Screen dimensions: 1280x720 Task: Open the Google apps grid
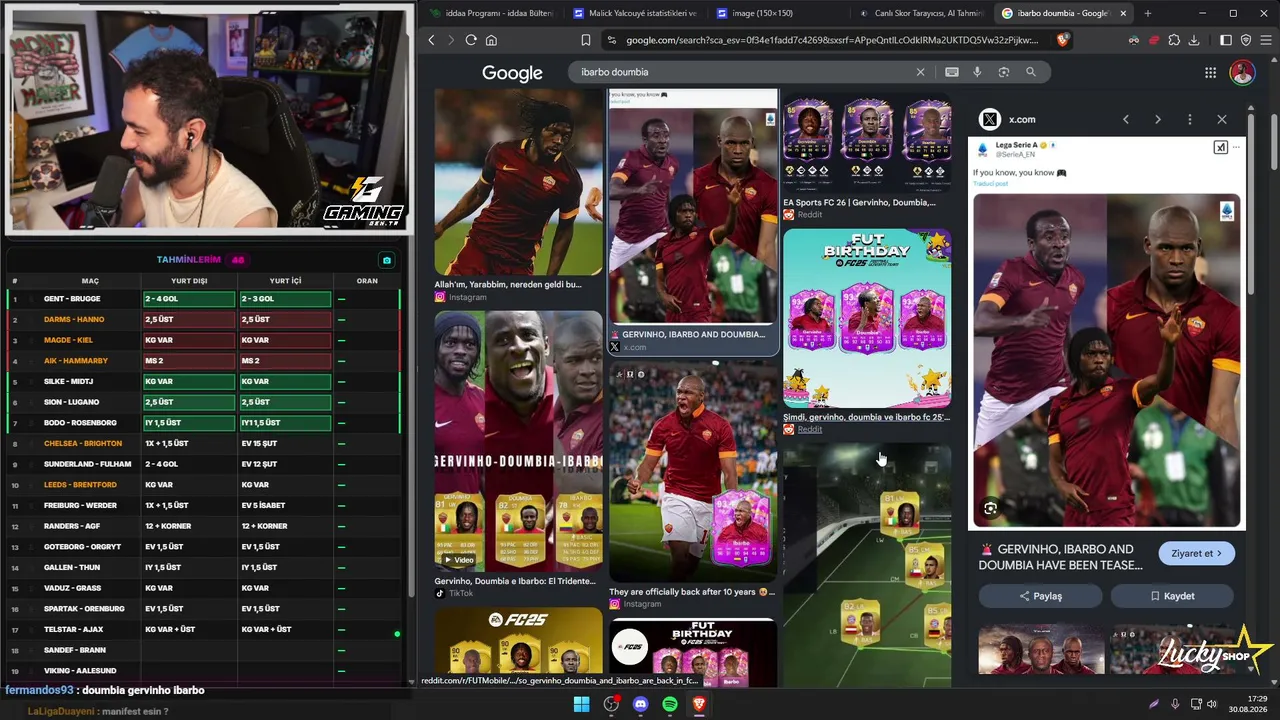click(x=1210, y=72)
